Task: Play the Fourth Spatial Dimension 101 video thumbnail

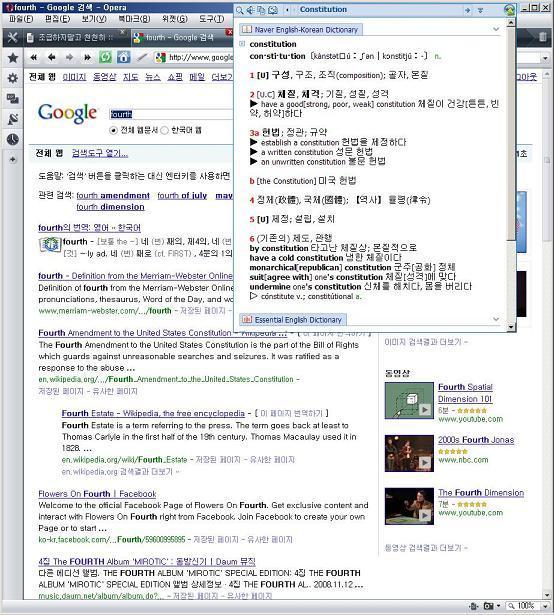Action: (409, 401)
